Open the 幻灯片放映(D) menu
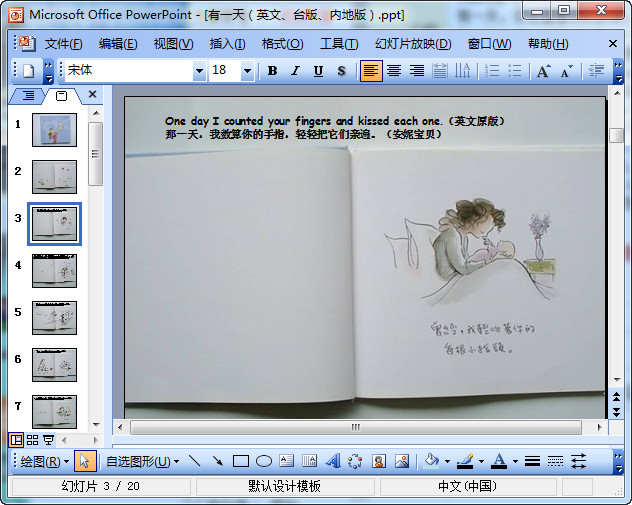632x505 pixels. click(x=413, y=44)
